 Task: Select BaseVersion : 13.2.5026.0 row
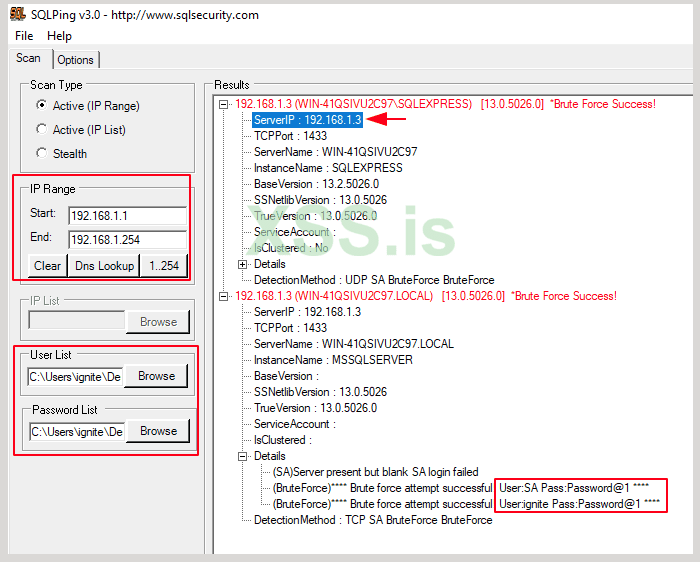(x=317, y=184)
